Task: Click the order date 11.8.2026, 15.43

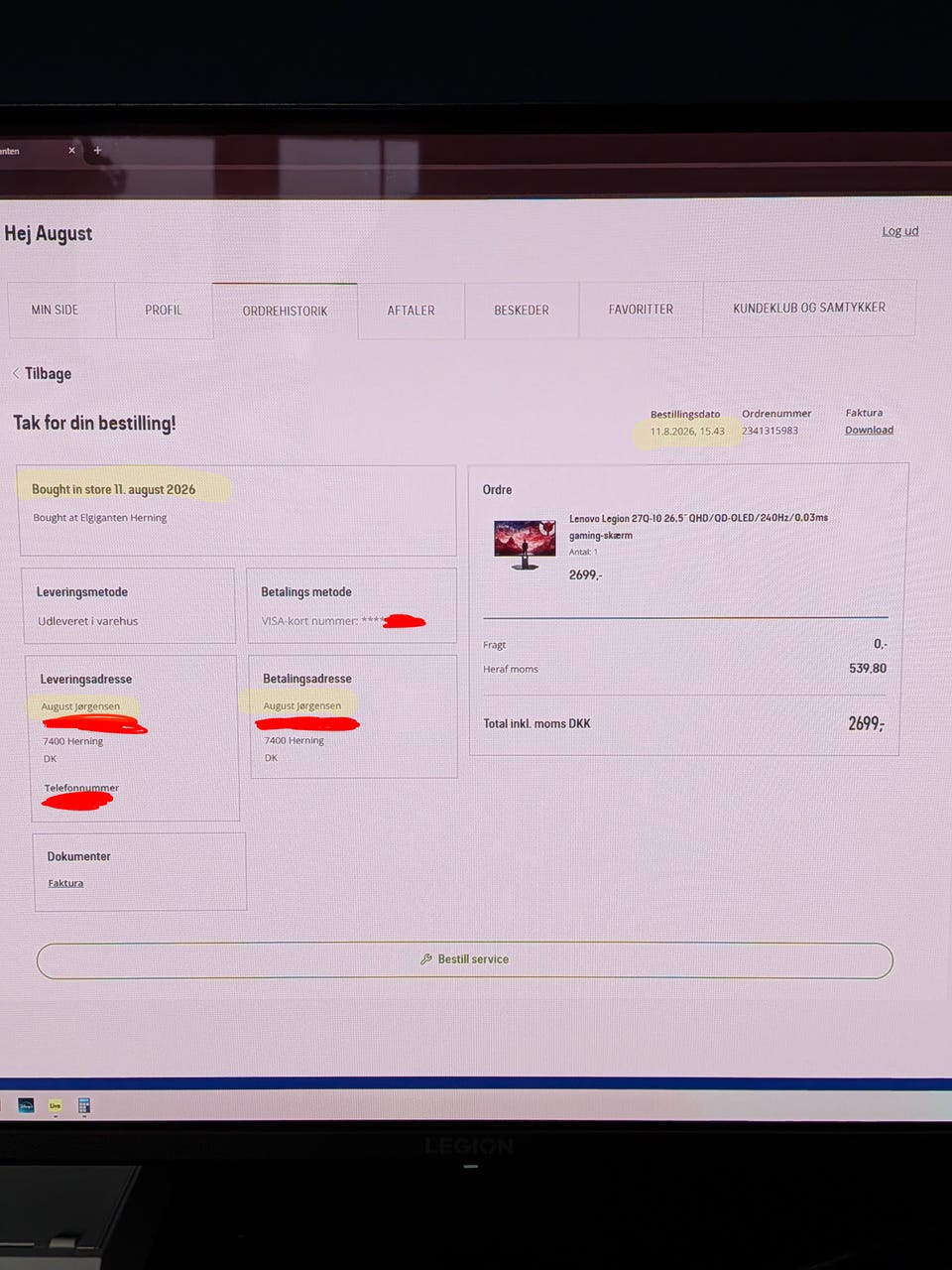Action: (687, 432)
